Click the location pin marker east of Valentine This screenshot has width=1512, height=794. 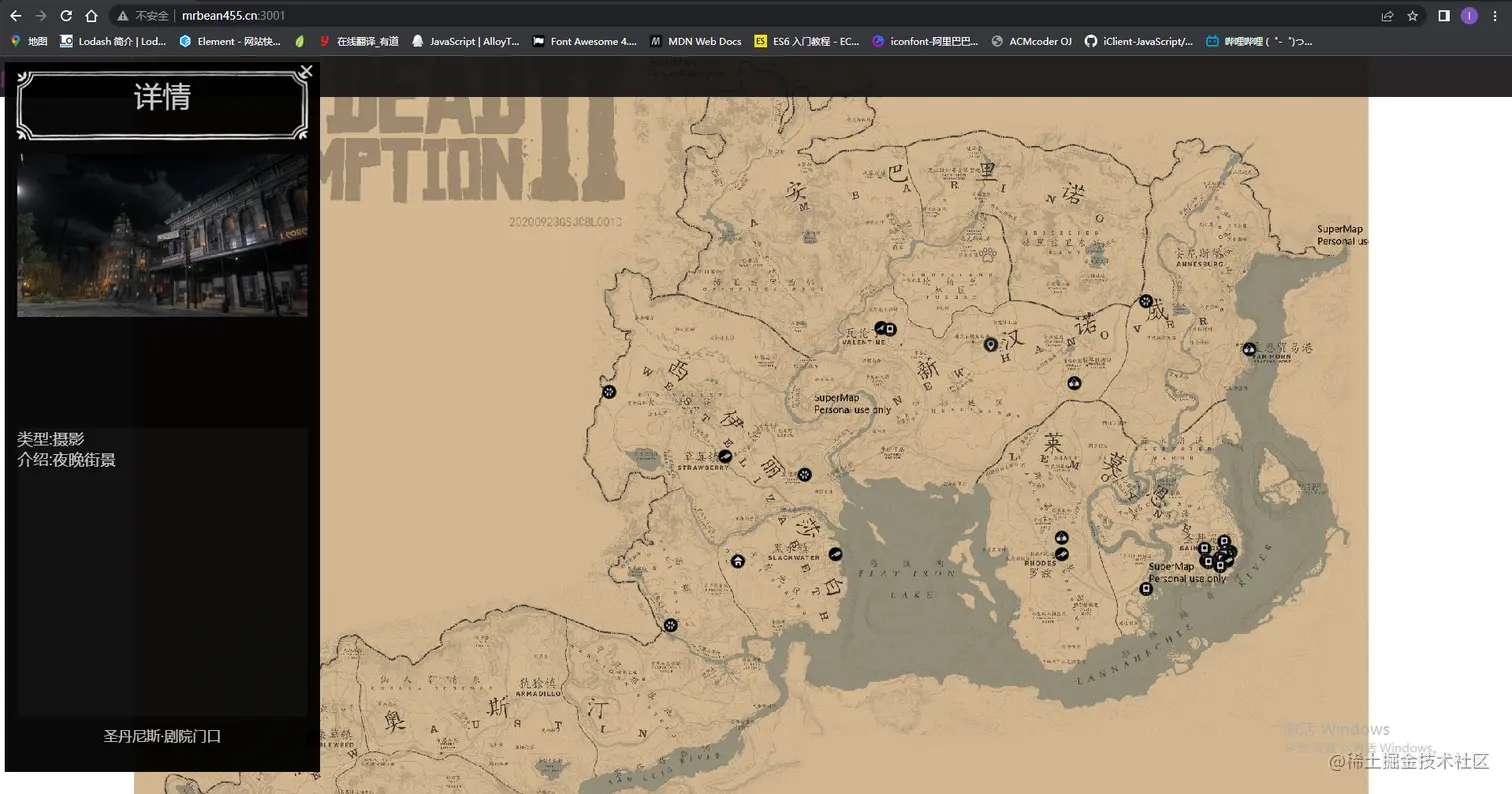pyautogui.click(x=991, y=345)
